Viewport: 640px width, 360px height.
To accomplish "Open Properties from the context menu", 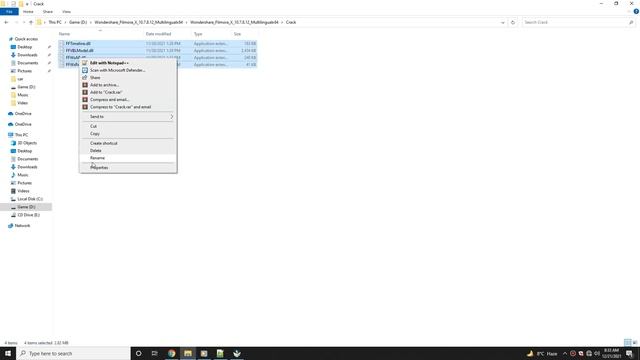I will click(x=99, y=168).
